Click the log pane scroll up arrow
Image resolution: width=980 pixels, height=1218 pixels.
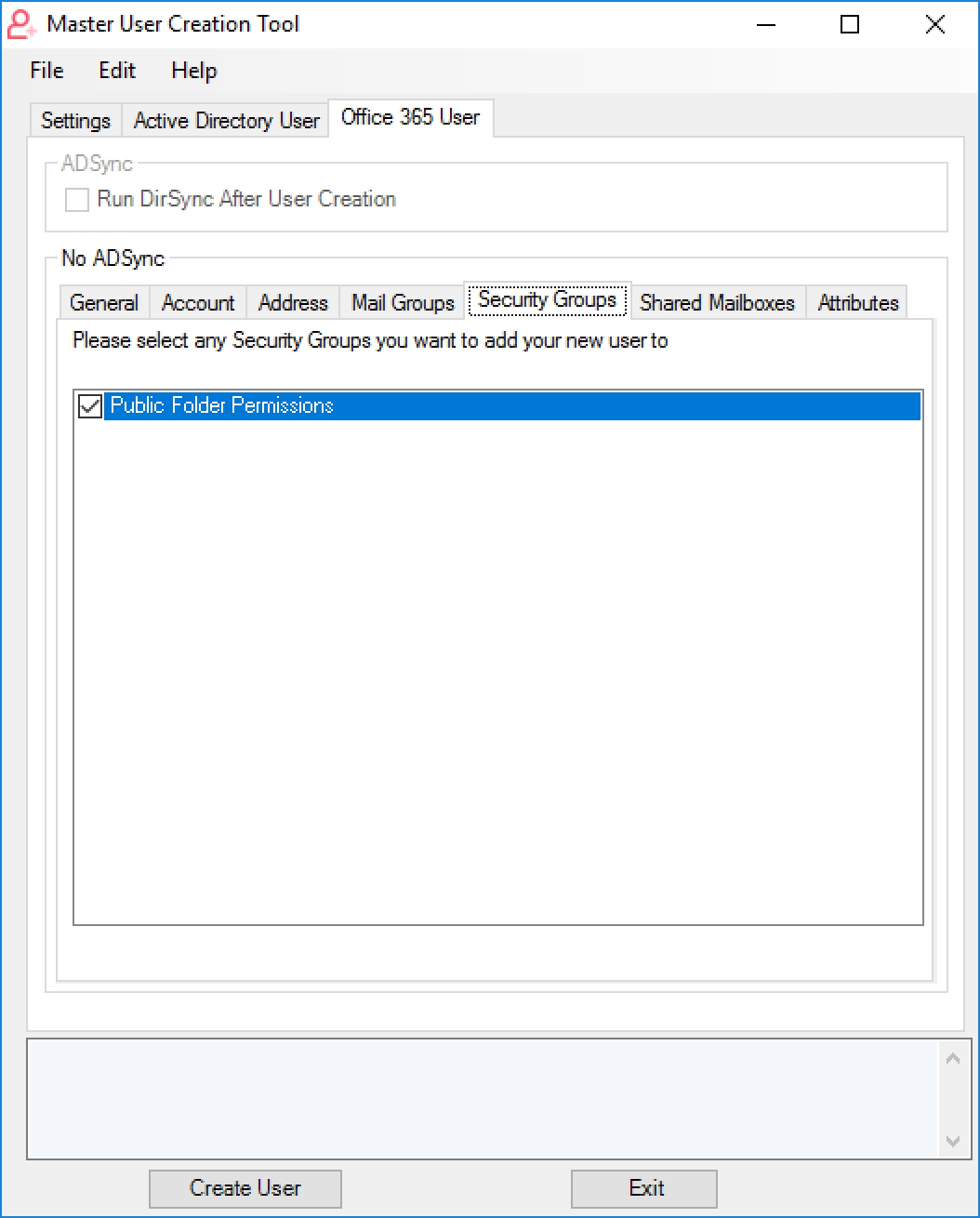tap(953, 1058)
